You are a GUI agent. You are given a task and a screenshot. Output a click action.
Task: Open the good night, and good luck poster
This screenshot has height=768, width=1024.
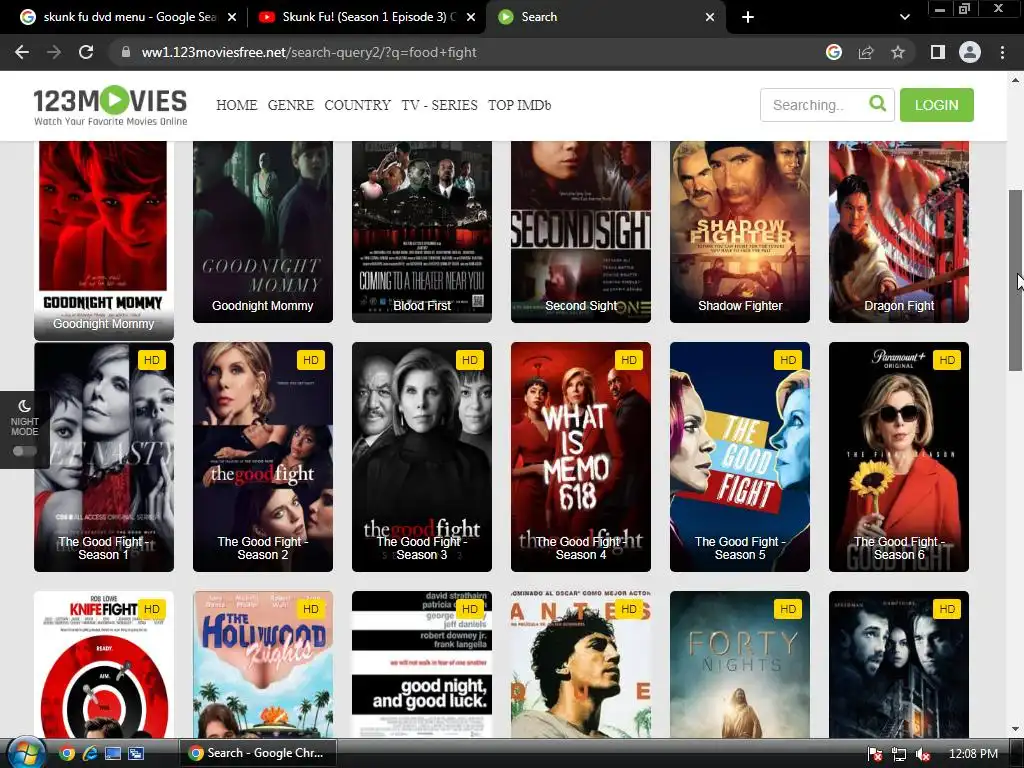click(422, 664)
